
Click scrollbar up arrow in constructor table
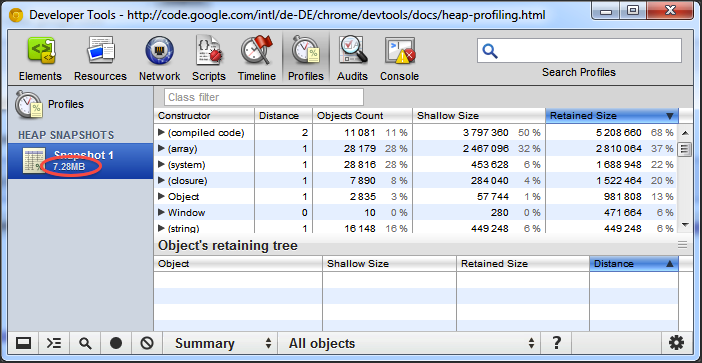coord(685,132)
